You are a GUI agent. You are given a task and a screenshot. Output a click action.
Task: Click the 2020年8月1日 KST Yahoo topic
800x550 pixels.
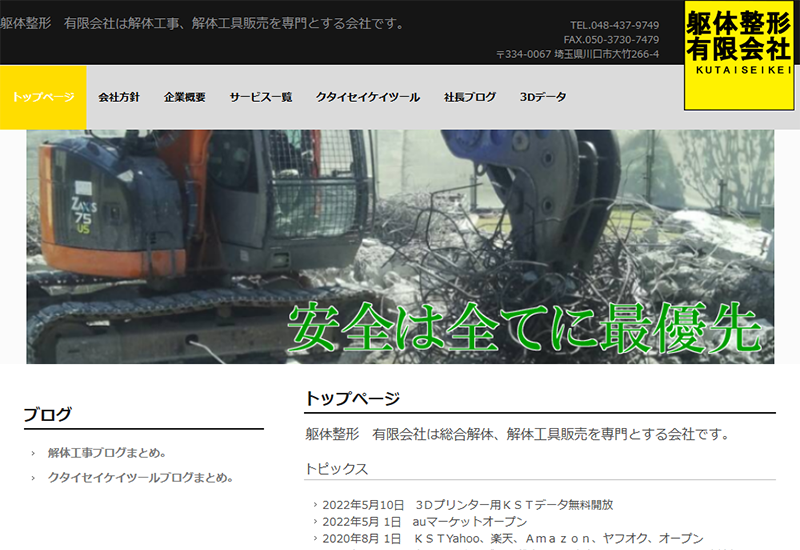(512, 538)
